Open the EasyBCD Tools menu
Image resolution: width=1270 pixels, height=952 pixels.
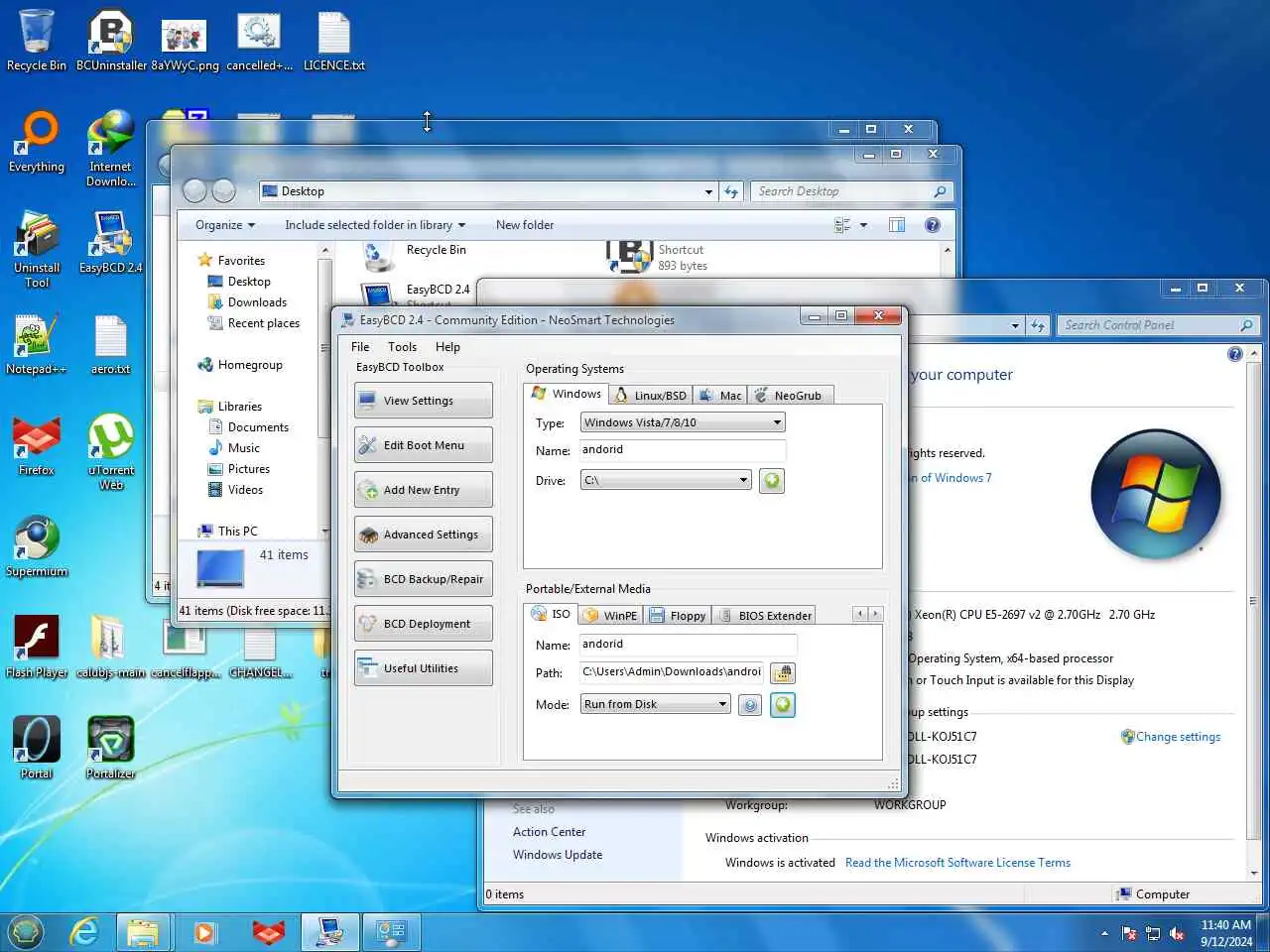[x=402, y=347]
